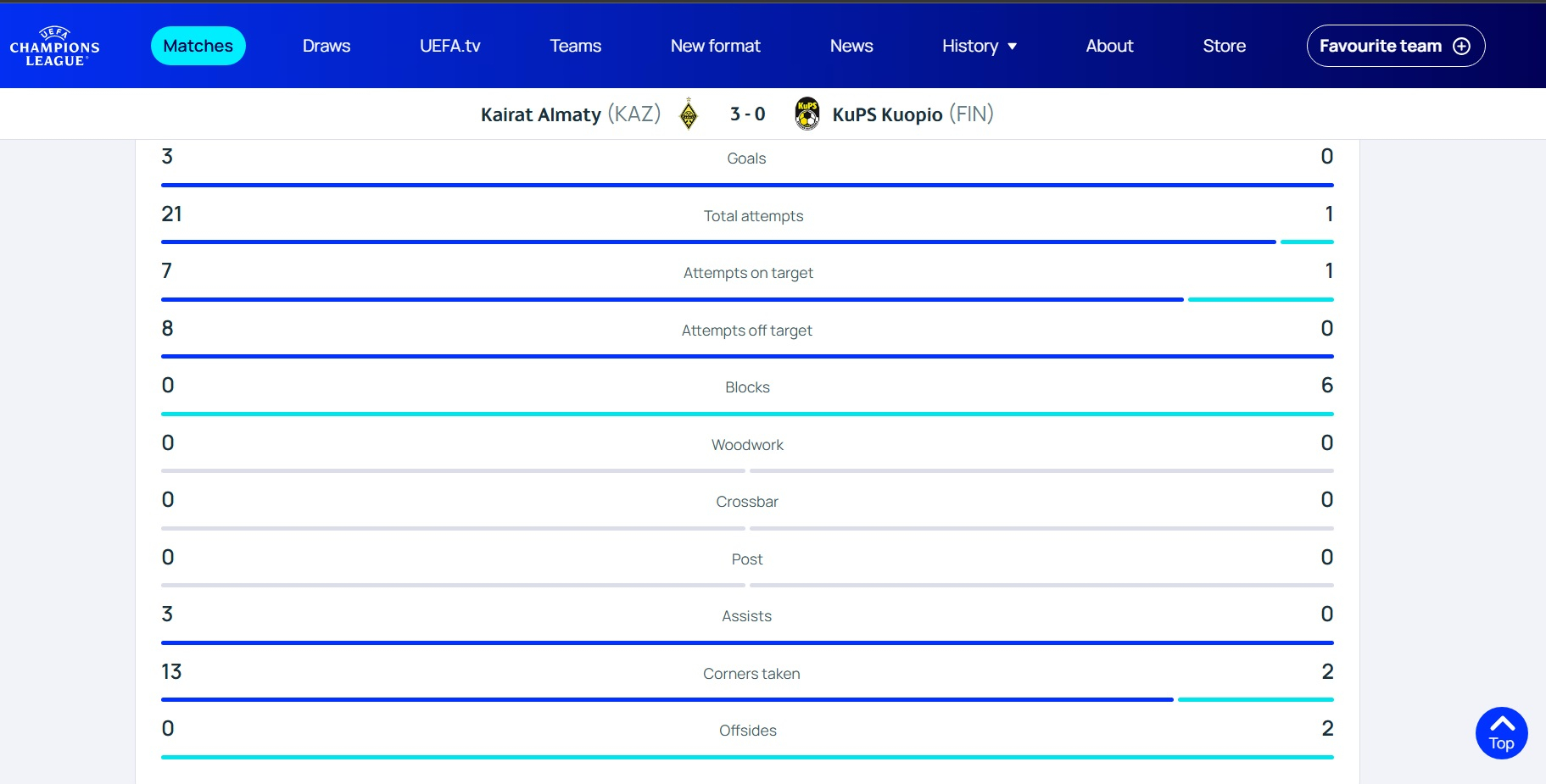Click the Favourite team button

click(1396, 46)
